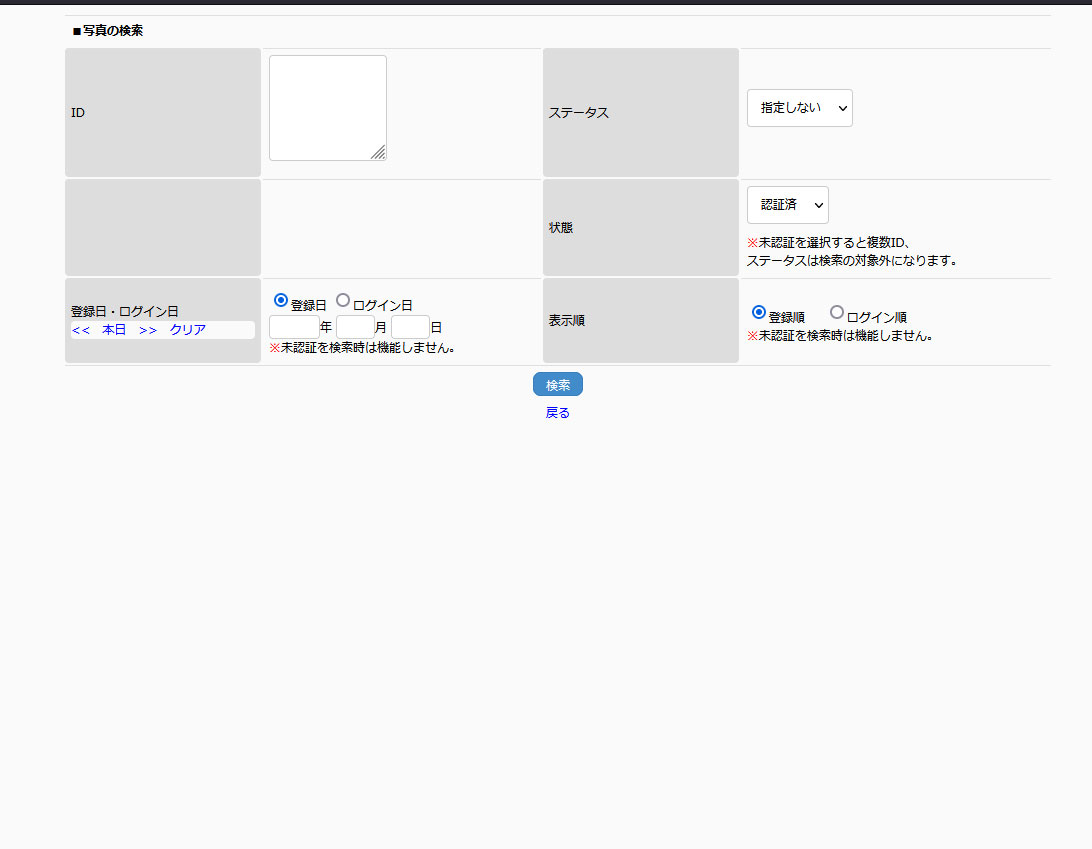1092x849 pixels.
Task: Click the >> next date link
Action: point(148,330)
